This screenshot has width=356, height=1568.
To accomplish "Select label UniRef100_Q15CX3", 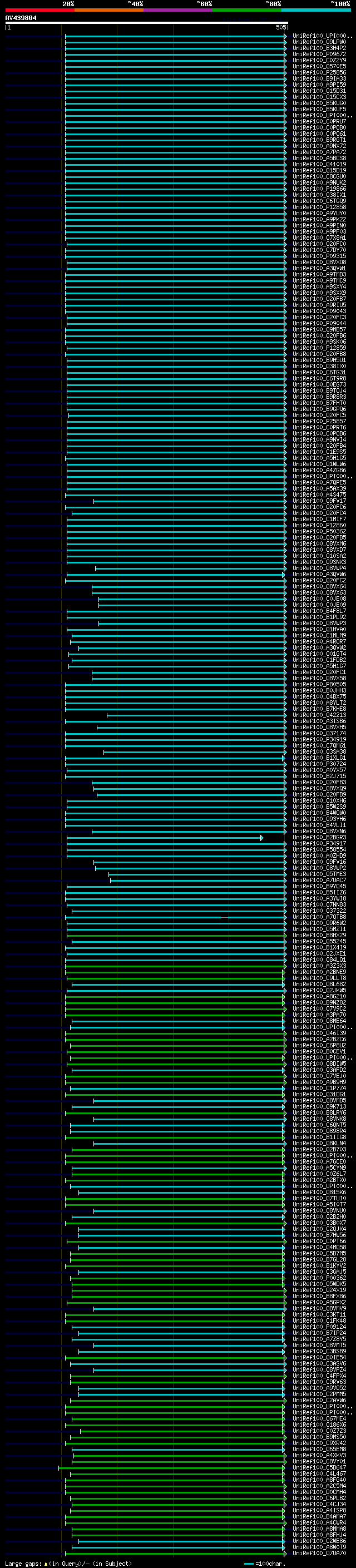I will pos(319,97).
